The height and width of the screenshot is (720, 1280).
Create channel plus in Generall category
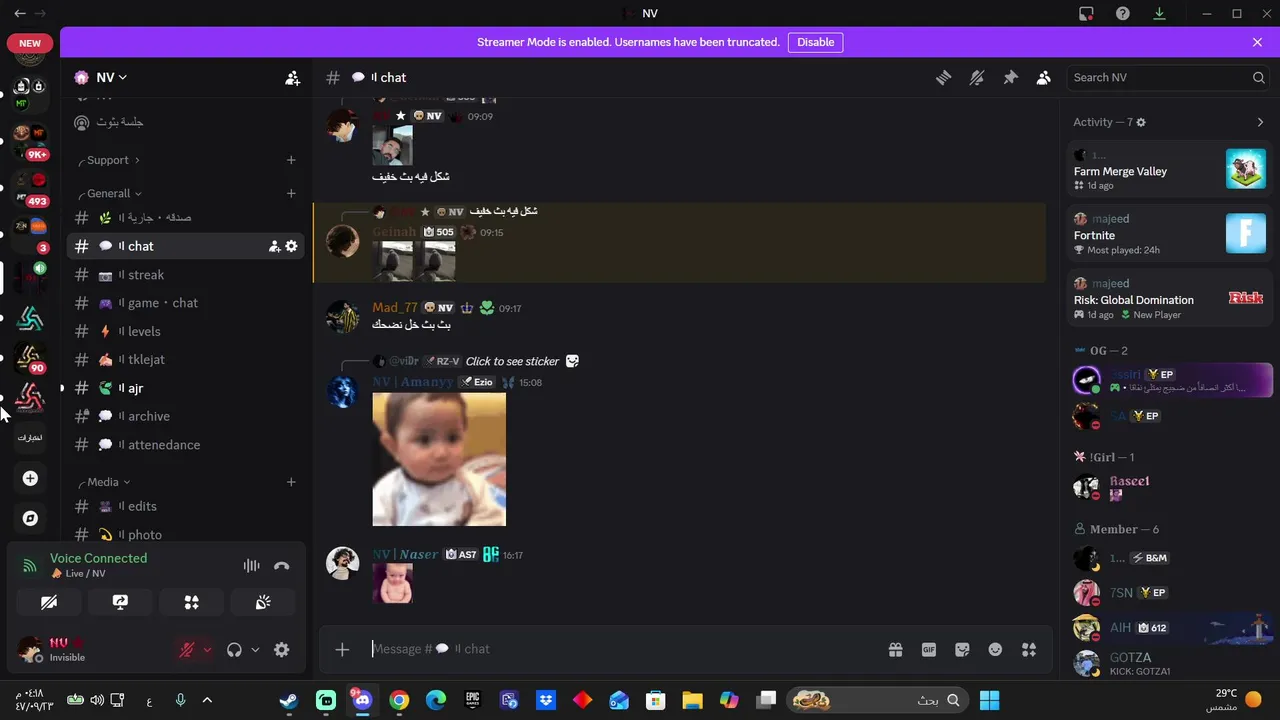coord(291,193)
